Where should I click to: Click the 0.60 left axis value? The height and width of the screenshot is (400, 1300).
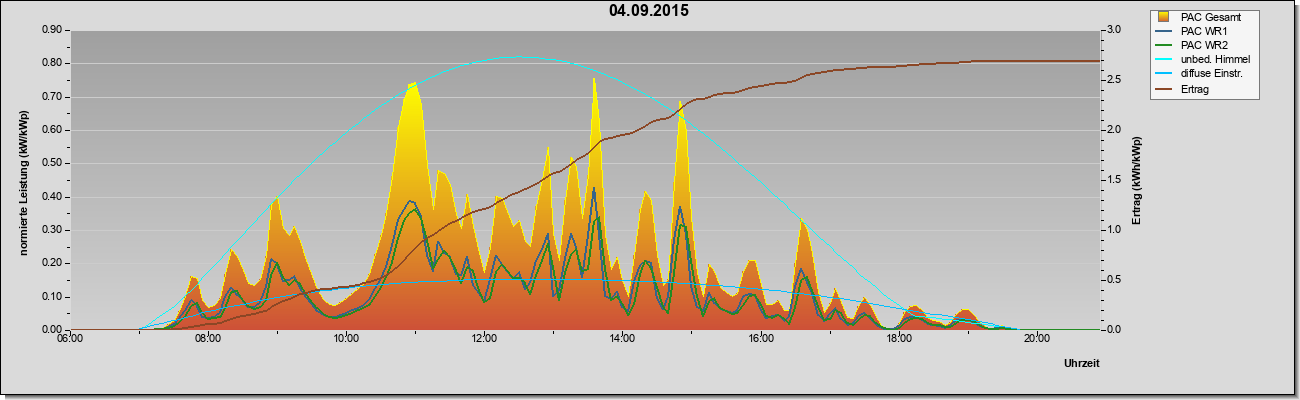(53, 130)
